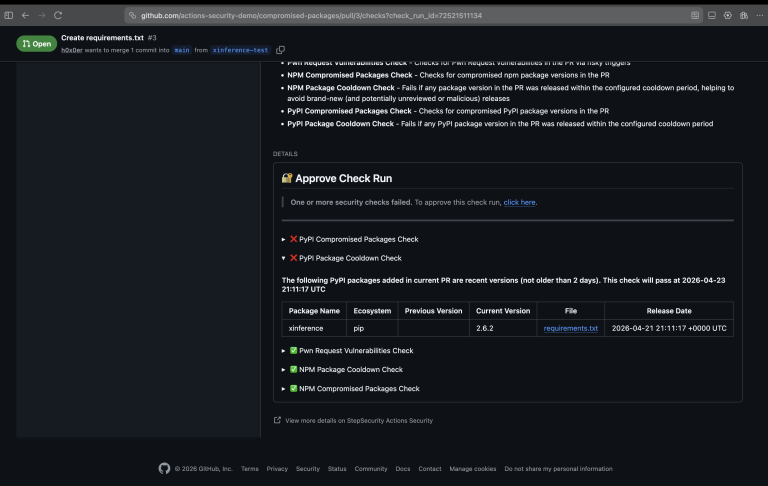Open Status footer link
The width and height of the screenshot is (768, 486).
[x=337, y=469]
